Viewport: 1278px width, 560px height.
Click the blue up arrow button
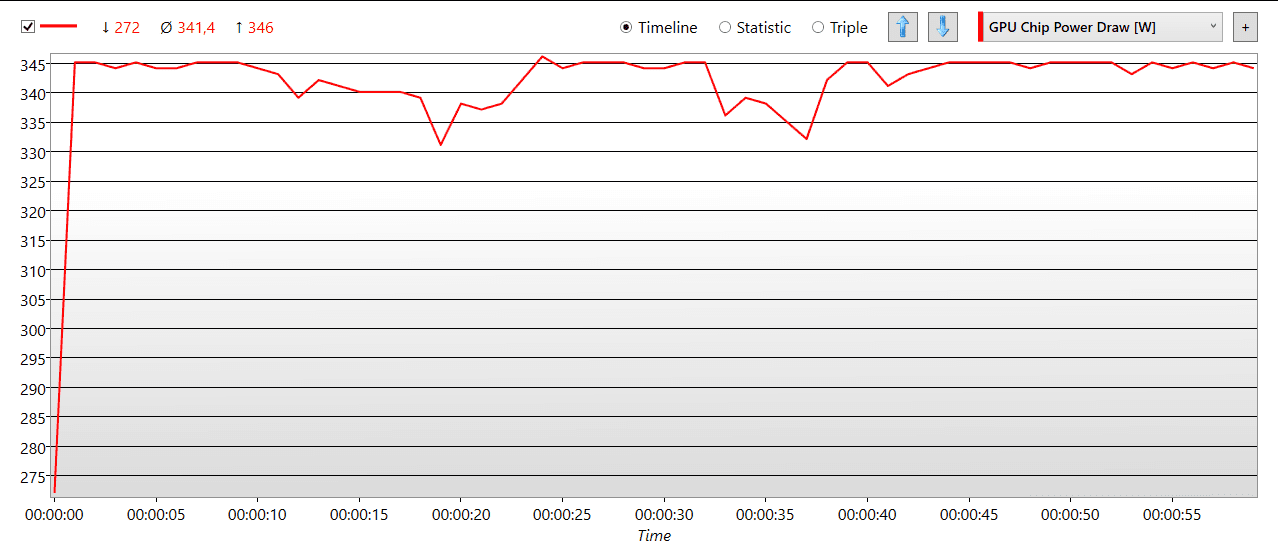(x=903, y=27)
